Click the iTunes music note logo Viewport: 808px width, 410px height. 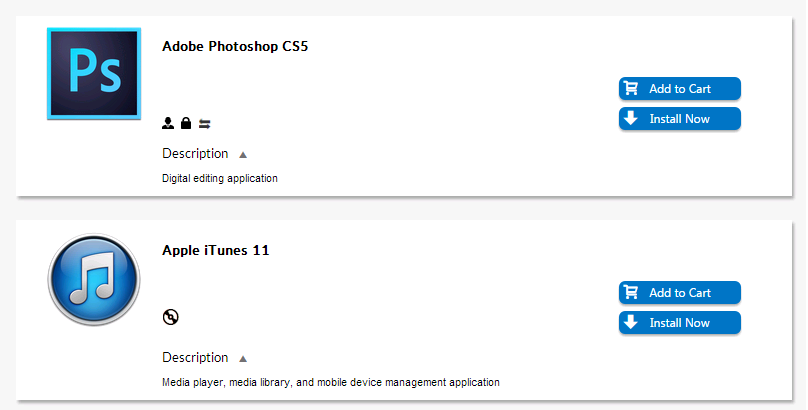(x=94, y=279)
